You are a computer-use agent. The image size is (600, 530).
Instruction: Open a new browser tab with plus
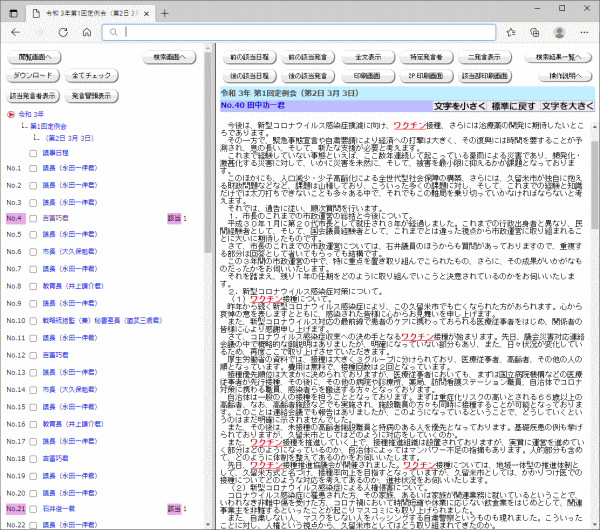click(x=165, y=13)
